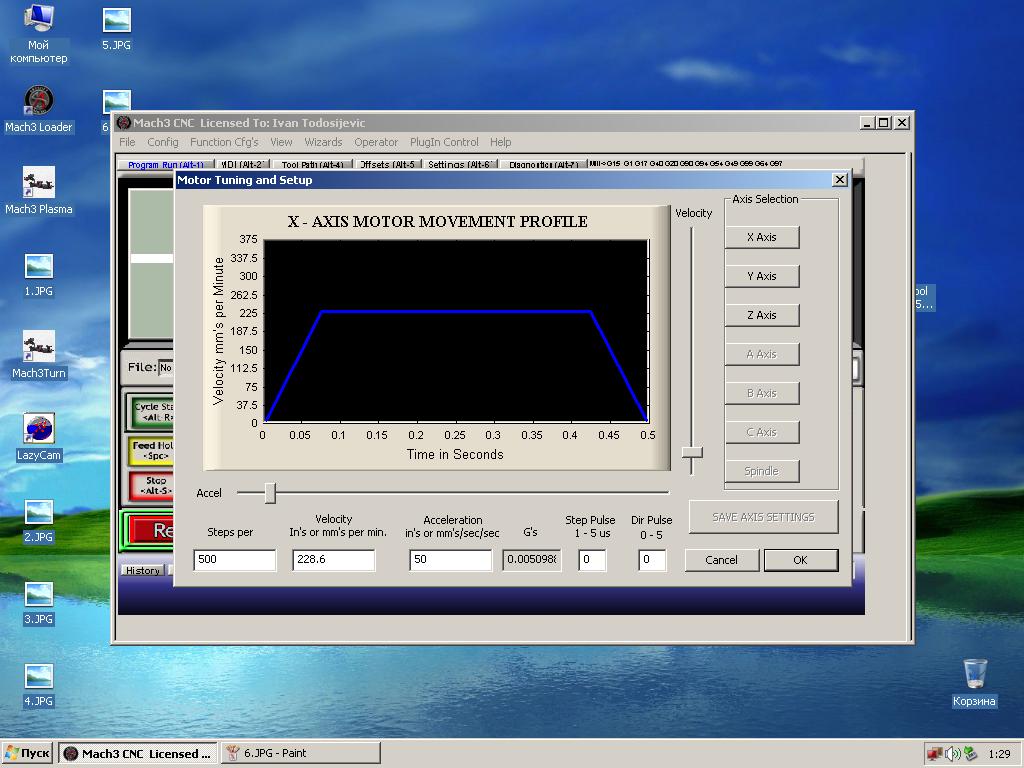This screenshot has width=1024, height=768.
Task: Click the Steps per input field
Action: click(x=234, y=560)
